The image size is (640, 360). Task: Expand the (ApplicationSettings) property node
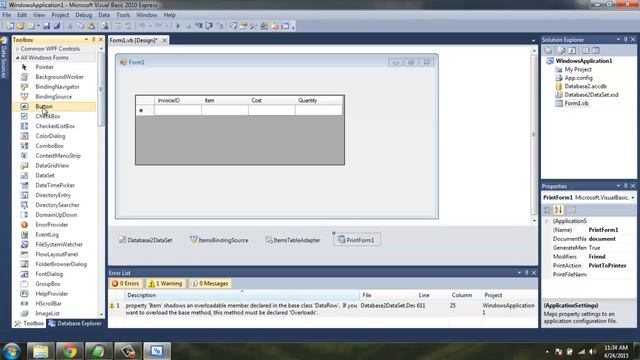coord(547,221)
